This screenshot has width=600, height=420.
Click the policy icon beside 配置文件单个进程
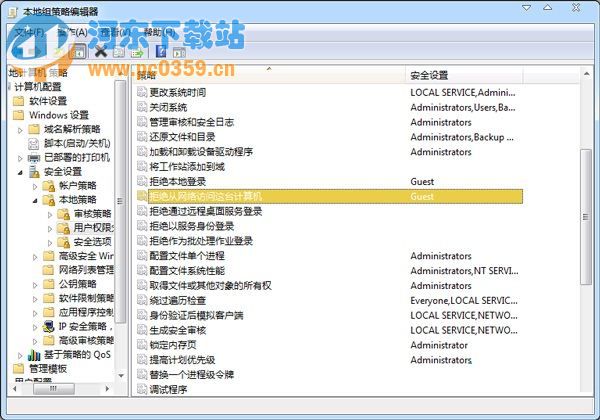[x=142, y=256]
